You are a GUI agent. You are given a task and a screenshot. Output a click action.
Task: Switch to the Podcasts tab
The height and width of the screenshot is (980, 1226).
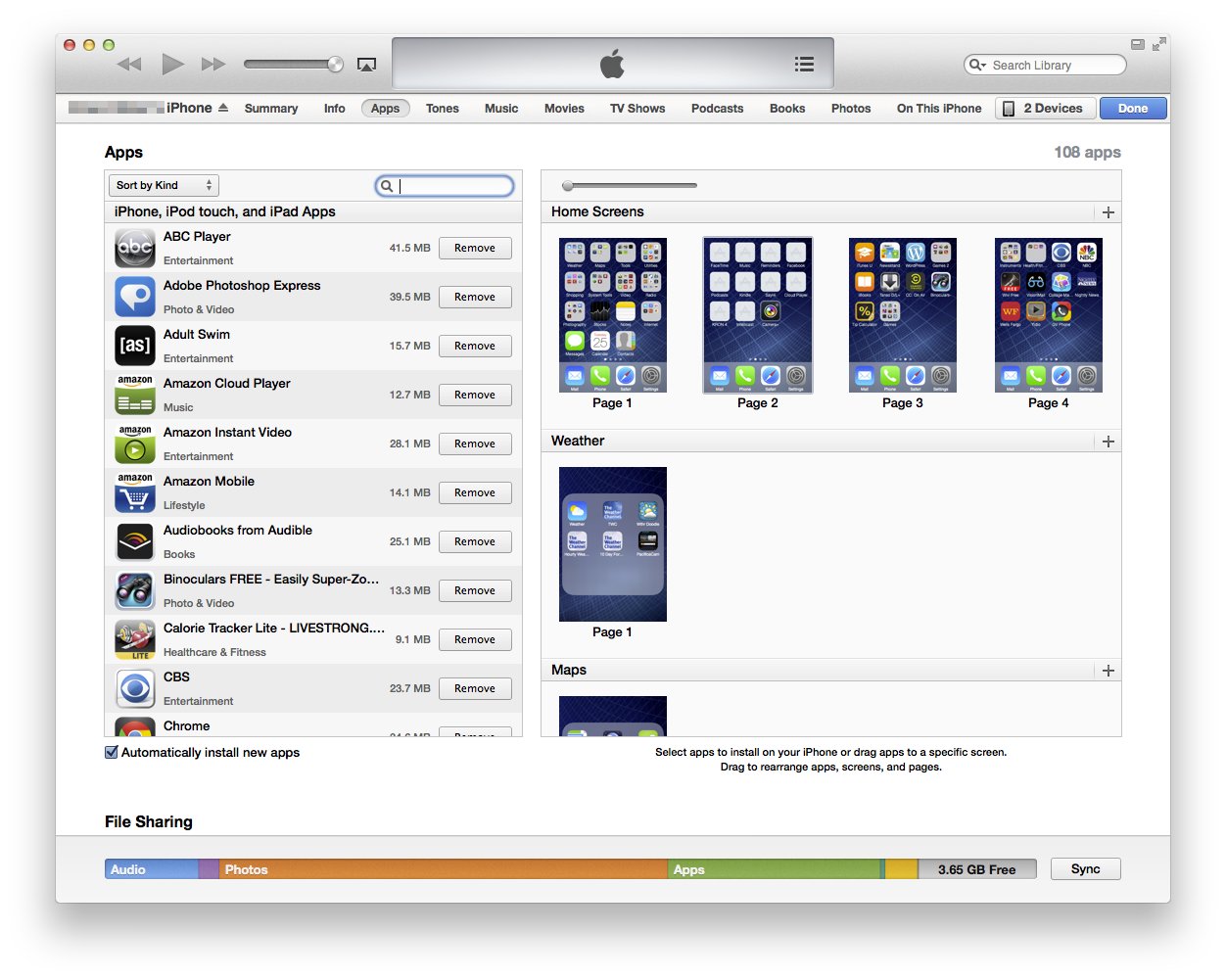pyautogui.click(x=717, y=109)
